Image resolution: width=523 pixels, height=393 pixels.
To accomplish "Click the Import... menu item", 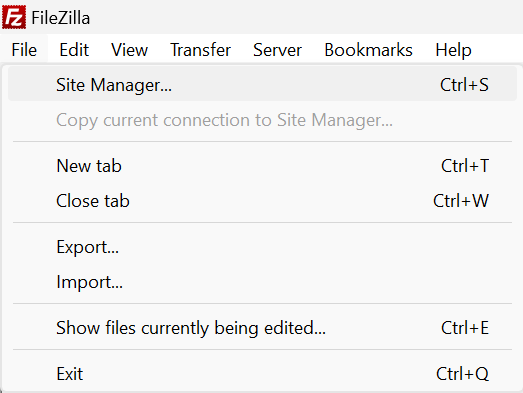I will tap(262, 282).
